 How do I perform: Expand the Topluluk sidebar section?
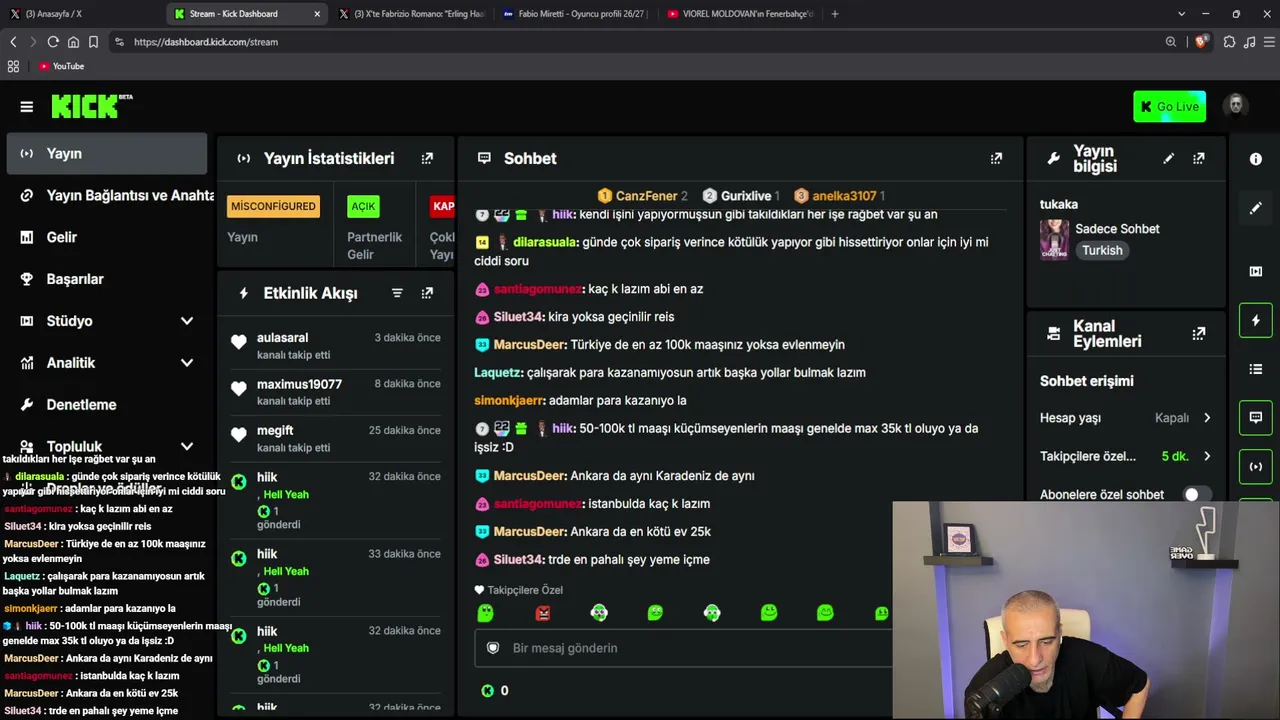click(186, 447)
